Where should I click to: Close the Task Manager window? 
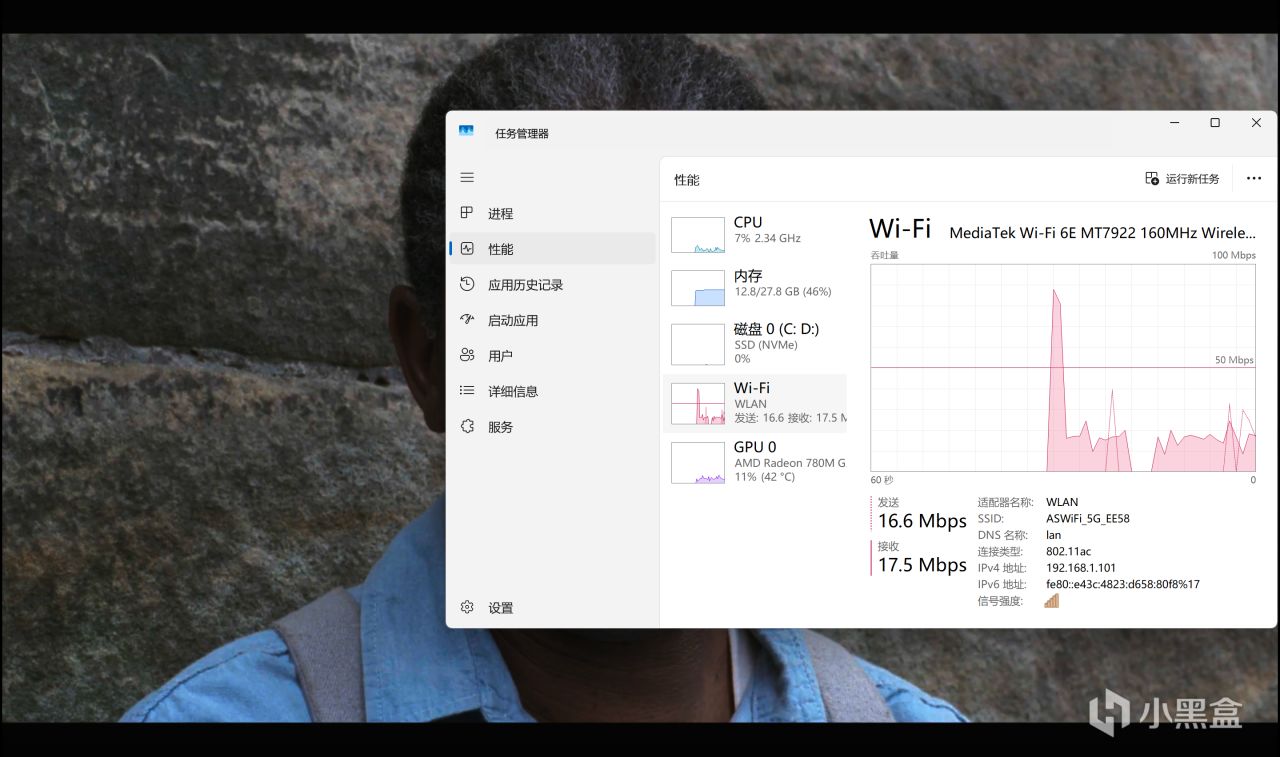[x=1256, y=123]
